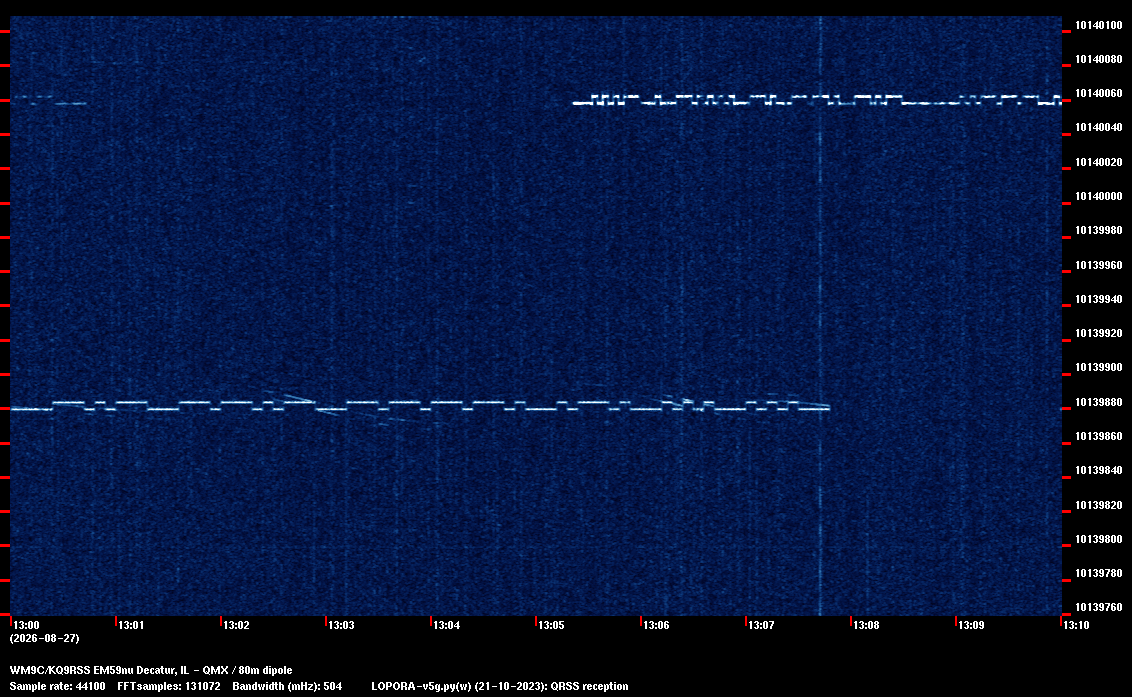Click the LOPORA-v5g.py QRSS reception text
The width and height of the screenshot is (1132, 697).
500,686
